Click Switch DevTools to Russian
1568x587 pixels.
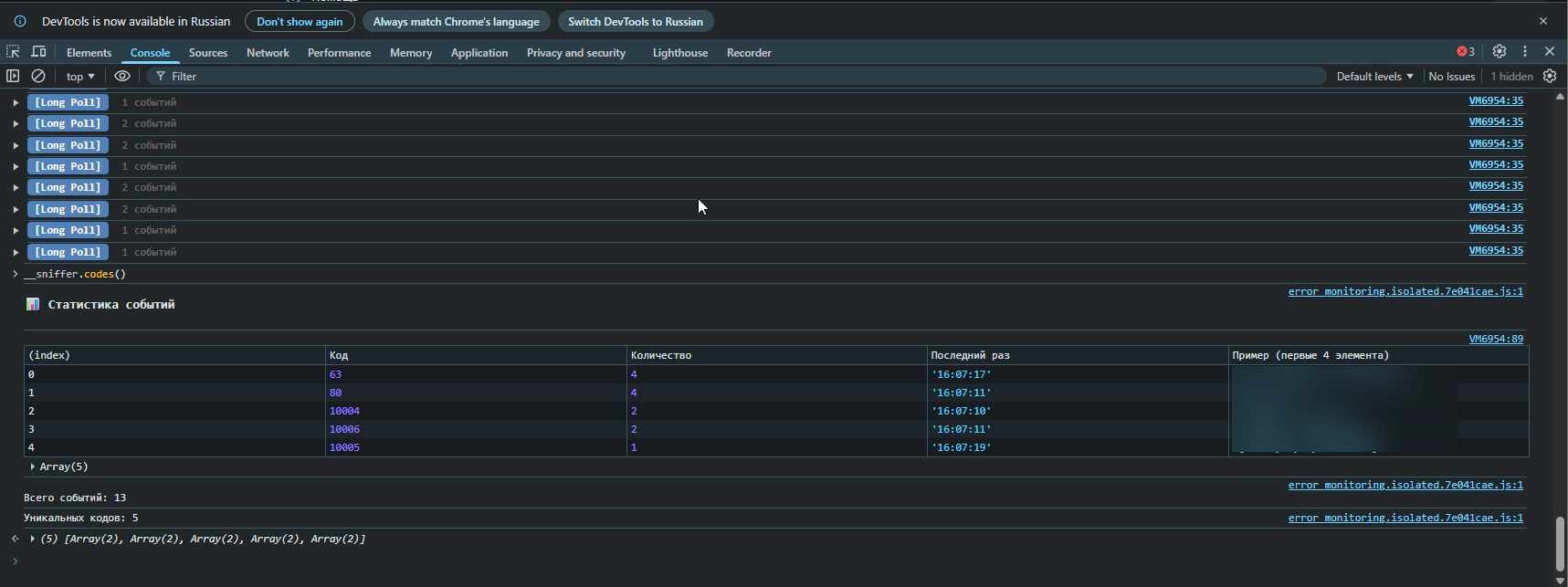(636, 21)
